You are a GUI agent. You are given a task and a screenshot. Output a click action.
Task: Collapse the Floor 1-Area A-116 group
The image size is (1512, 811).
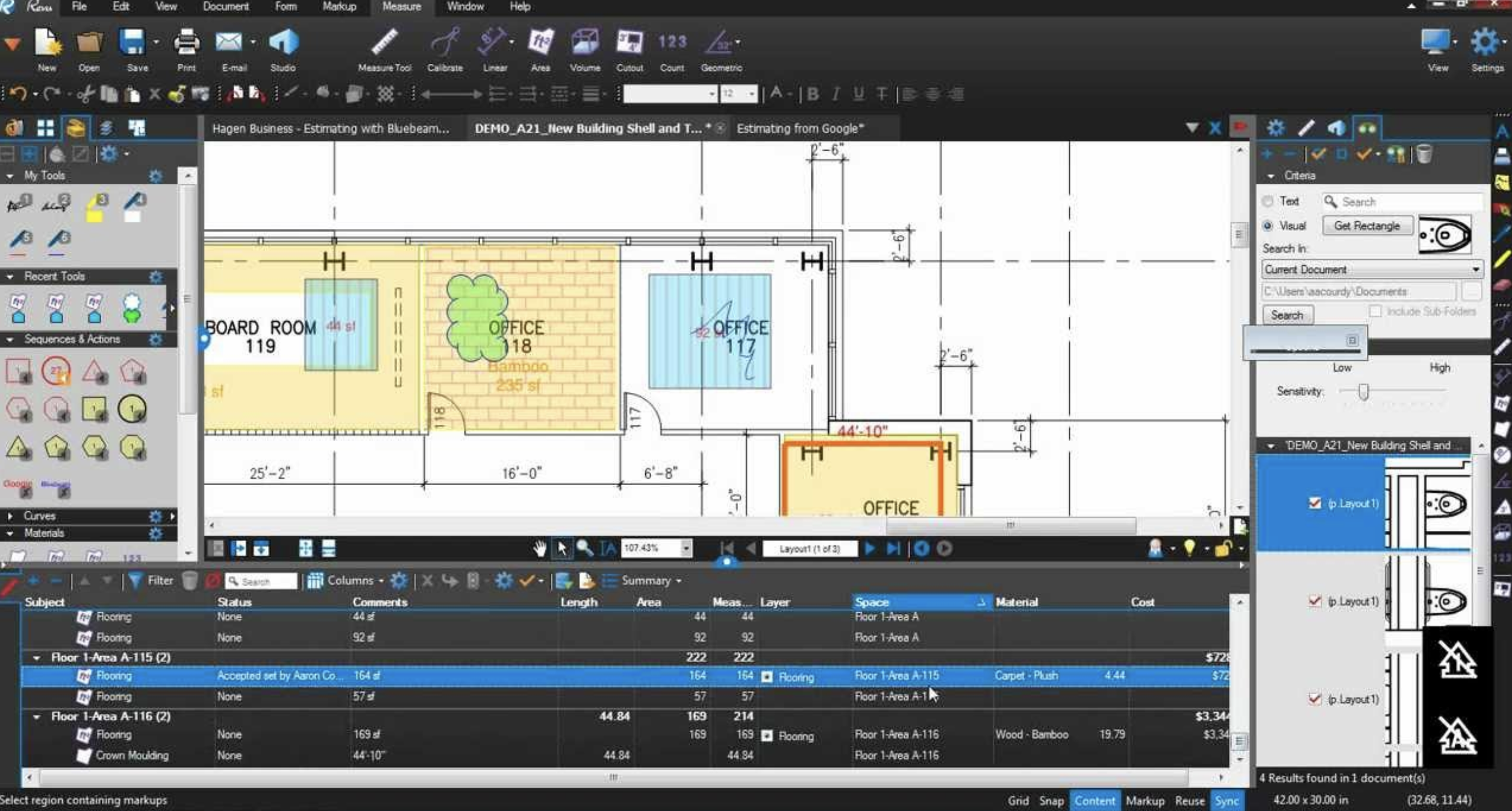tap(36, 716)
